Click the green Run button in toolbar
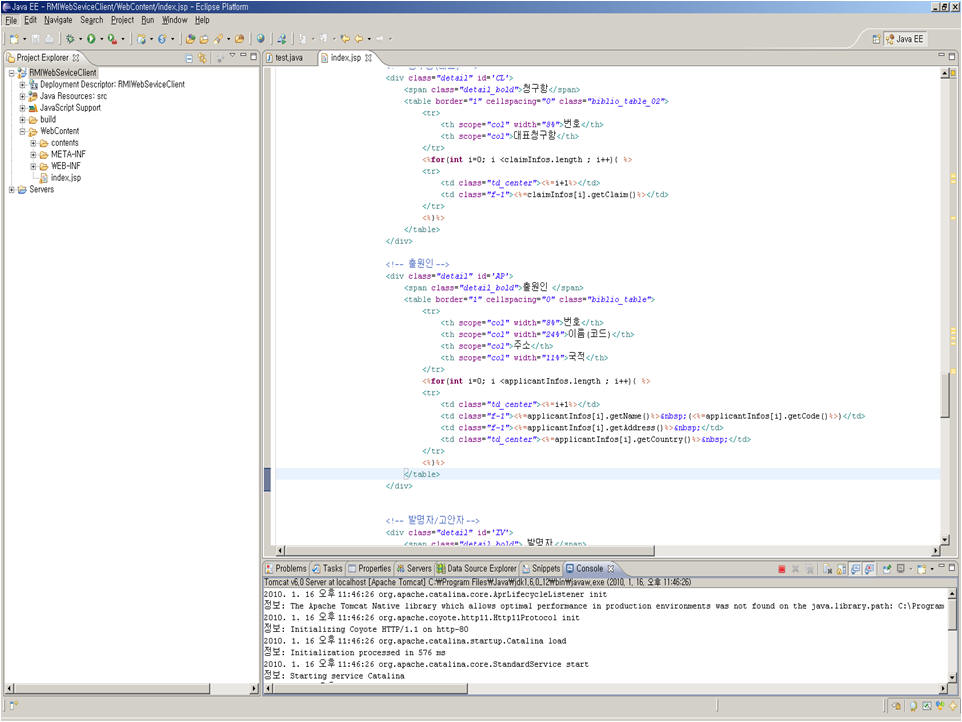This screenshot has height=722, width=962. [91, 39]
